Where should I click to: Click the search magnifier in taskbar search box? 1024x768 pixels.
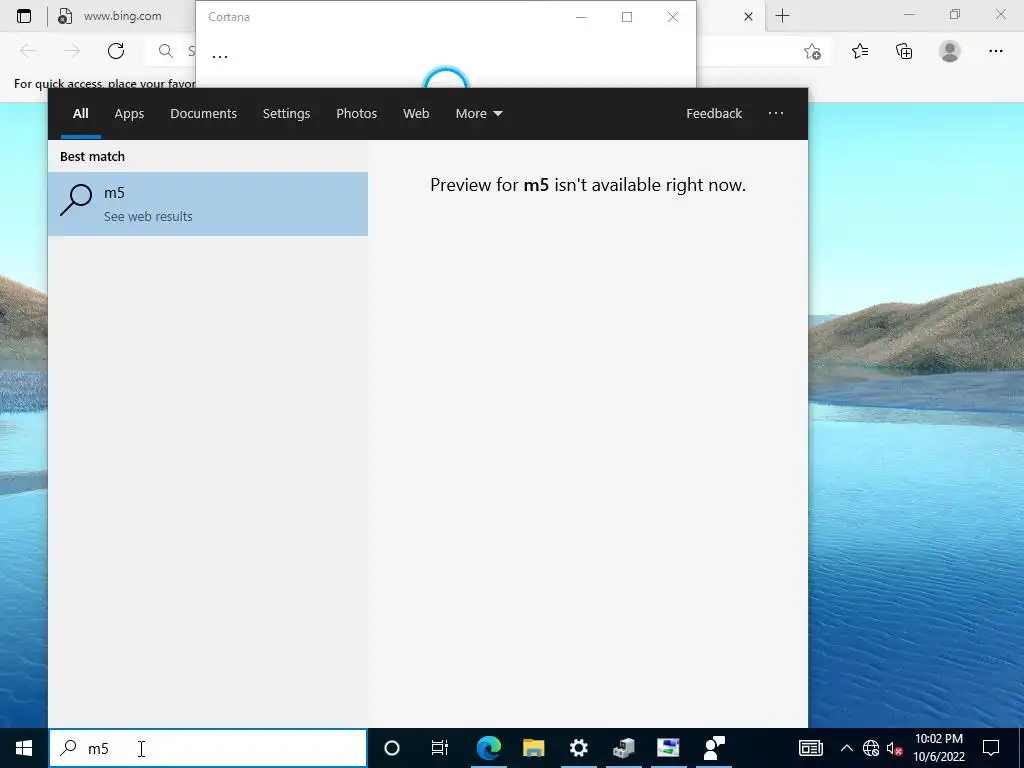68,748
